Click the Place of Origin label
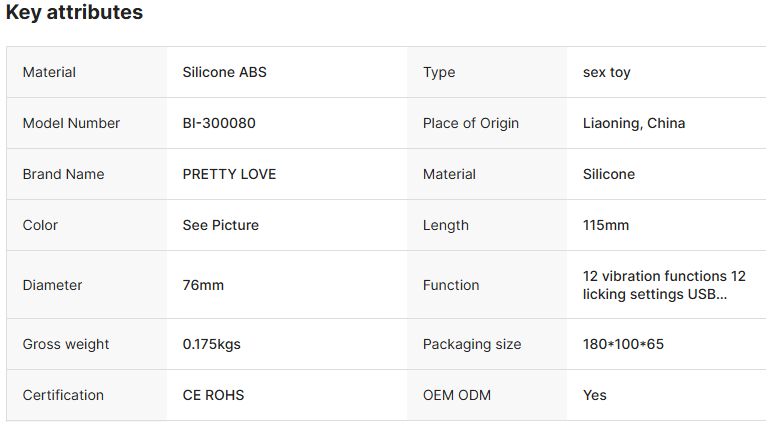The width and height of the screenshot is (766, 422). pyautogui.click(x=471, y=123)
